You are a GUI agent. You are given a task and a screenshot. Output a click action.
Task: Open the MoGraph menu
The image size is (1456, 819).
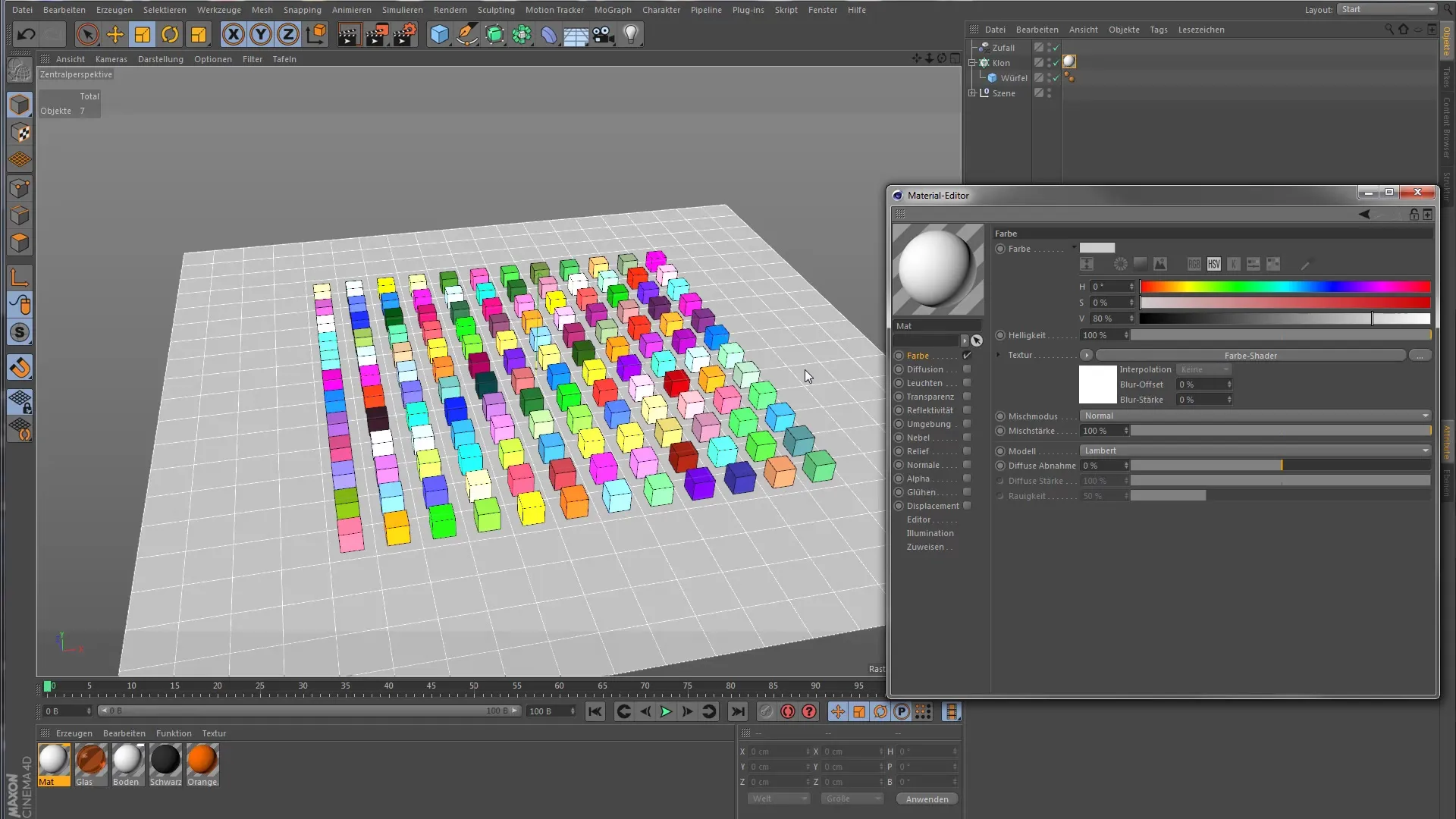pyautogui.click(x=612, y=10)
